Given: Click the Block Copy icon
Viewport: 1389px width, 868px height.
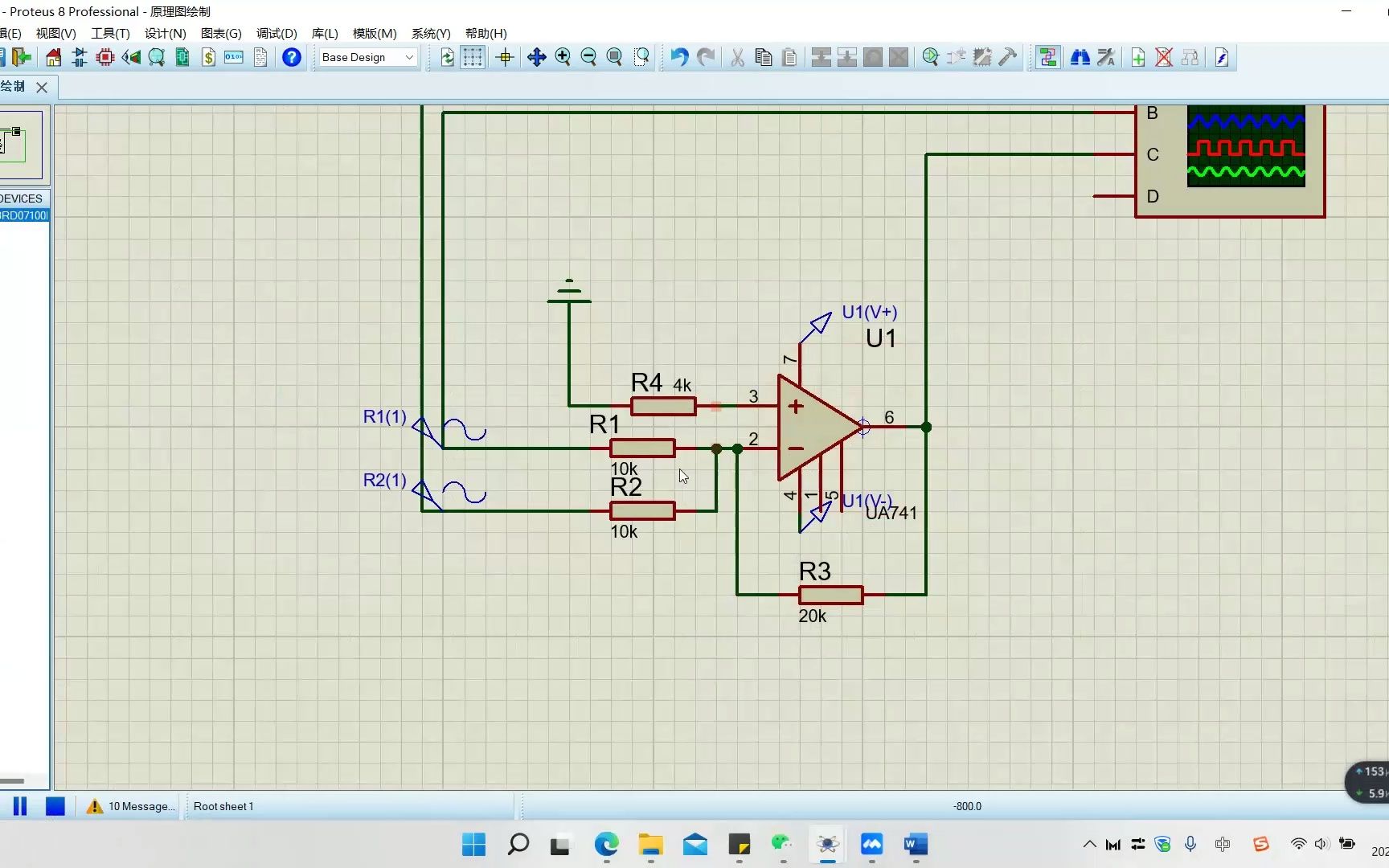Looking at the screenshot, I should [822, 57].
